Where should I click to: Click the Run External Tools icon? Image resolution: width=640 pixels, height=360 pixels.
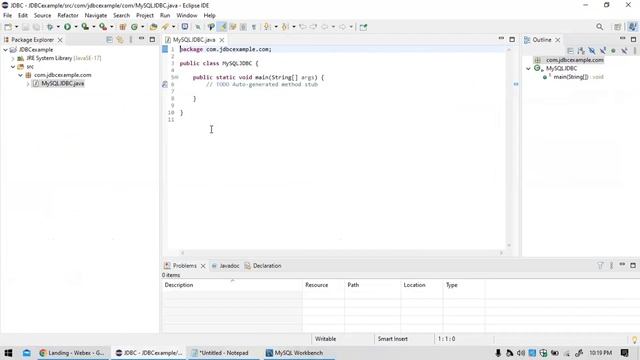(x=103, y=27)
